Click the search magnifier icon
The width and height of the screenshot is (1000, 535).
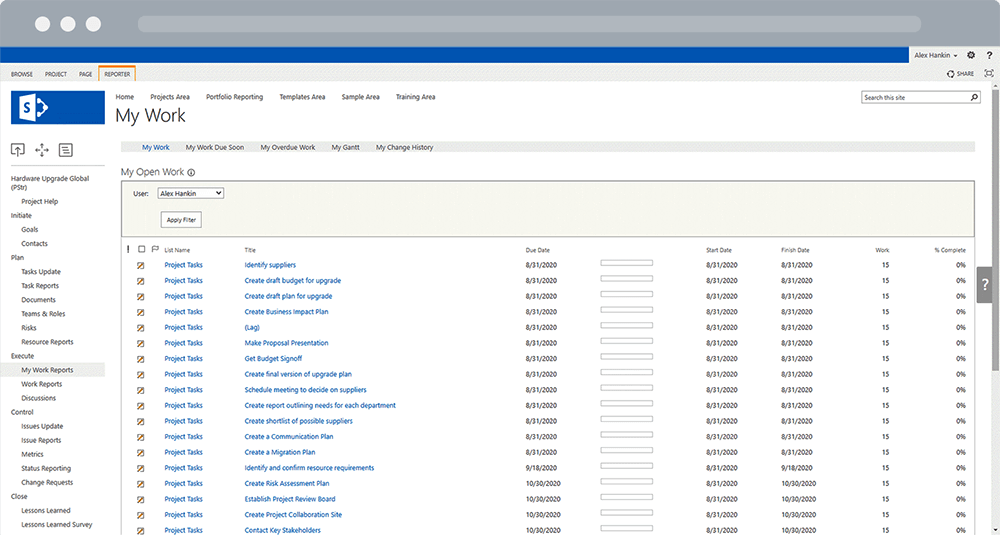[x=974, y=98]
